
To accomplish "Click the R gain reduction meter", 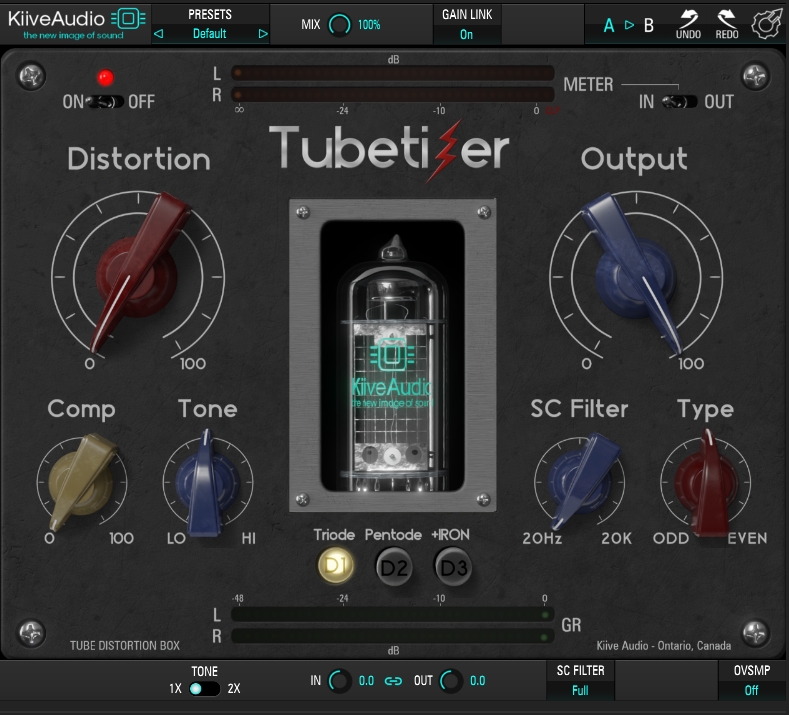I will 392,636.
